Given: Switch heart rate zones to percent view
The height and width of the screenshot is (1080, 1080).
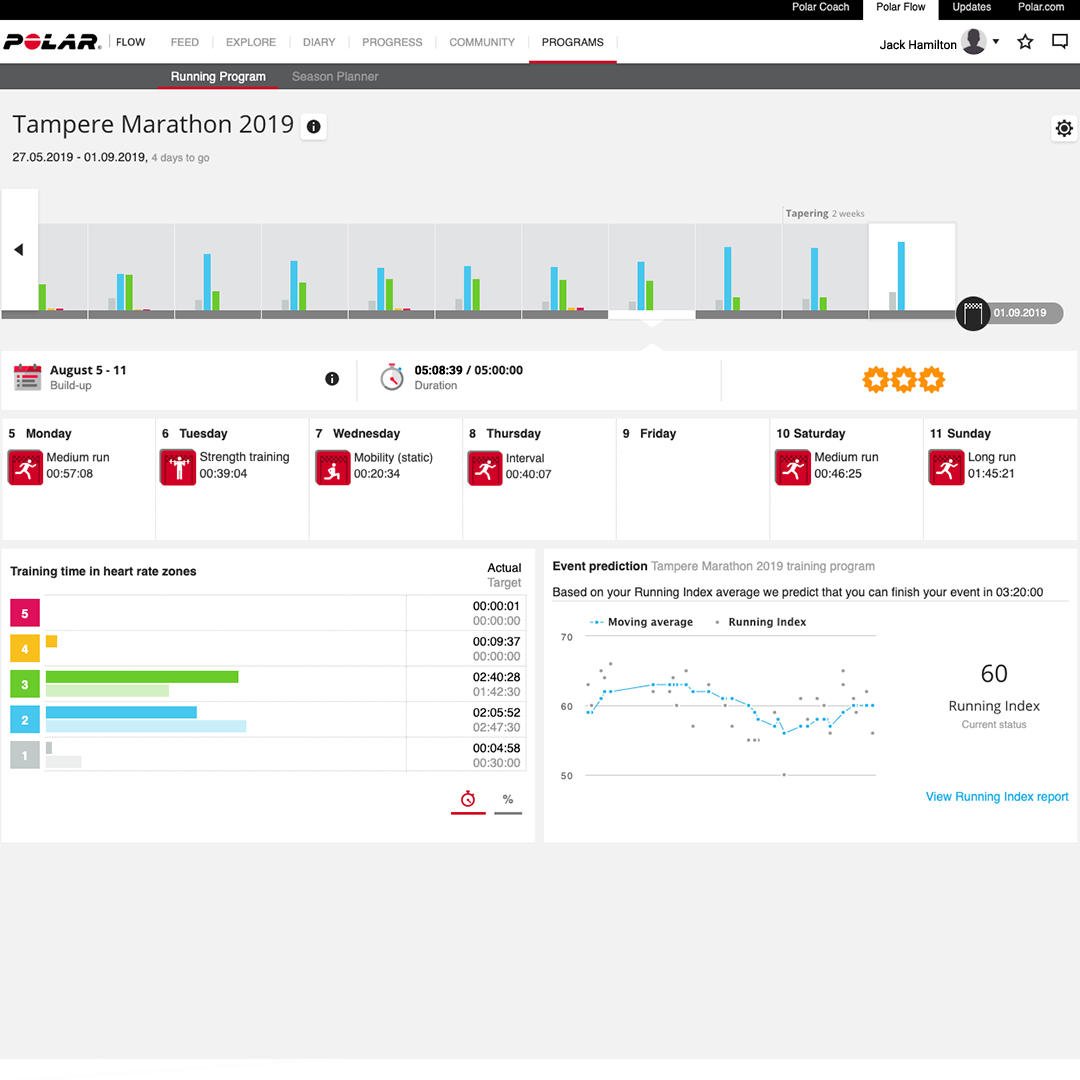Looking at the screenshot, I should 508,800.
